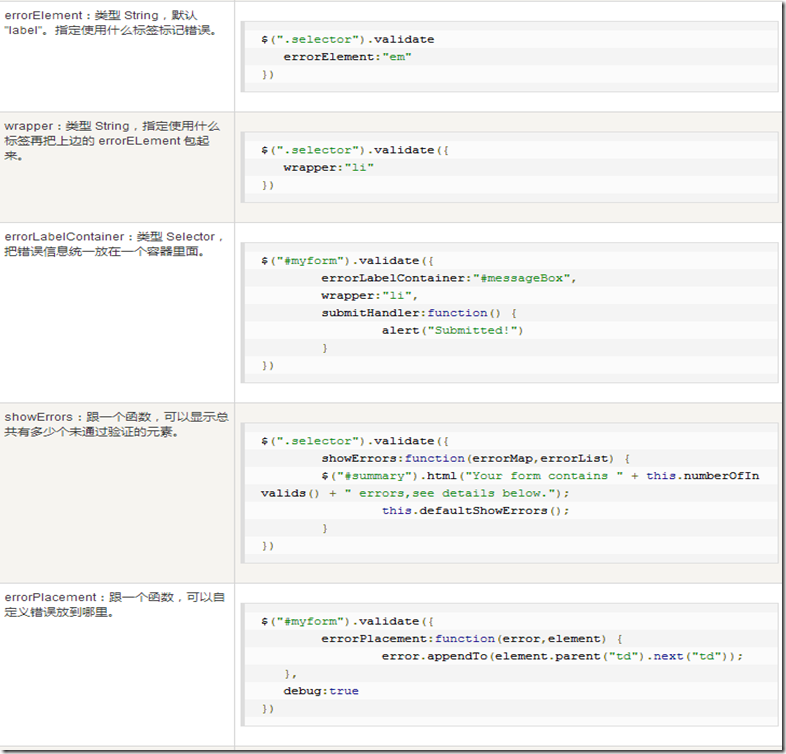Click the error.appendTo(element.parent("td") line
The width and height of the screenshot is (786, 754).
pos(562,656)
